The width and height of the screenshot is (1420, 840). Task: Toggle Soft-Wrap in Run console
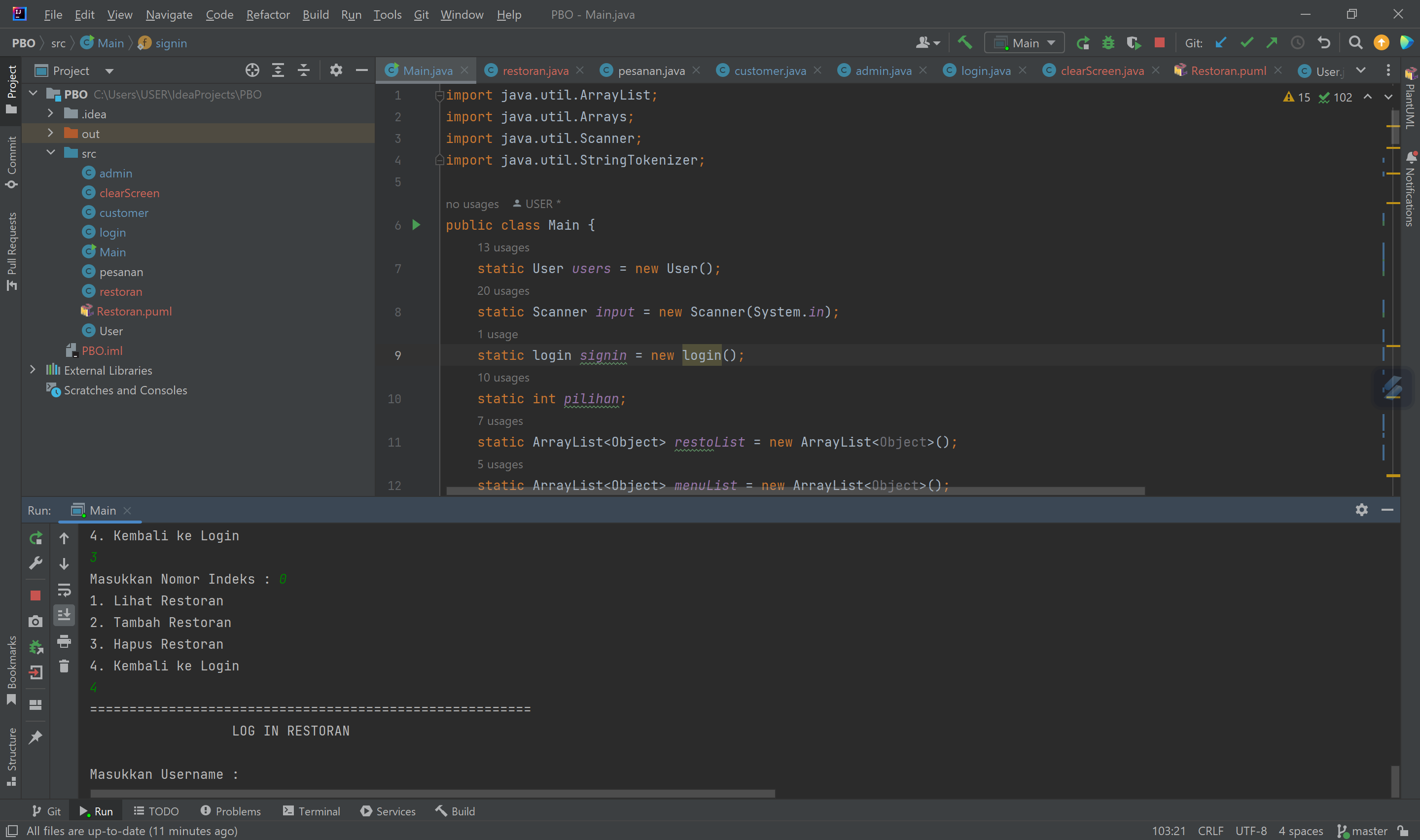pos(64,590)
